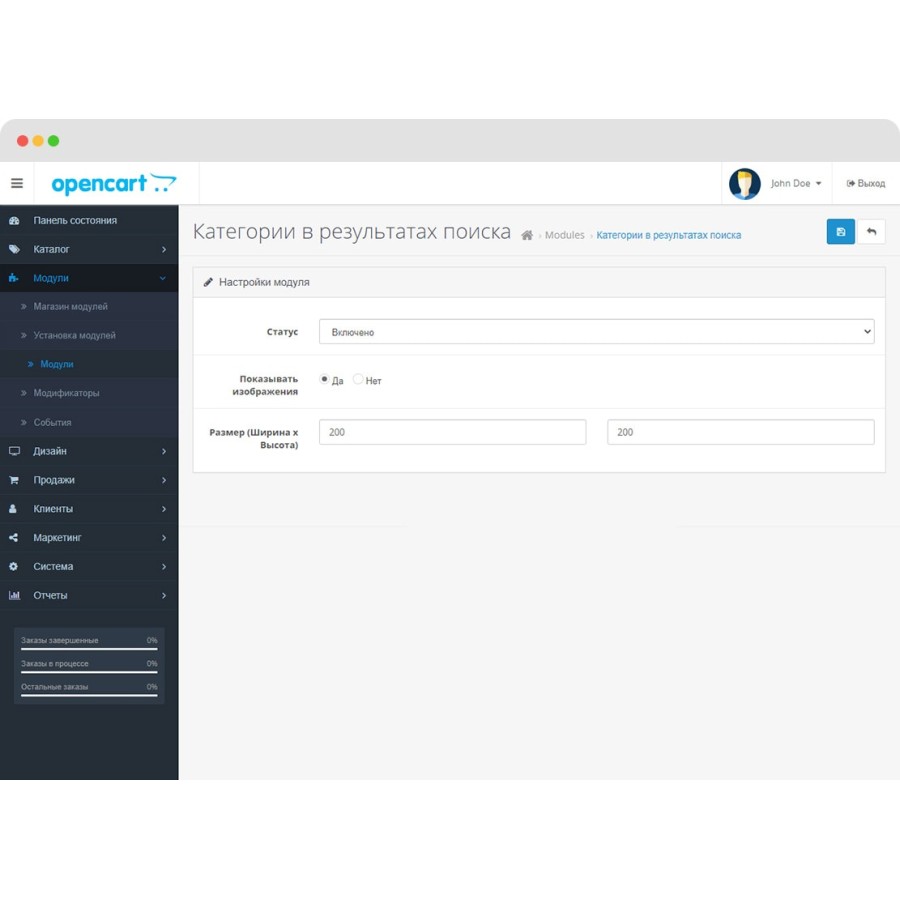Select the highlighted Модули submenu item
900x900 pixels.
click(89, 364)
